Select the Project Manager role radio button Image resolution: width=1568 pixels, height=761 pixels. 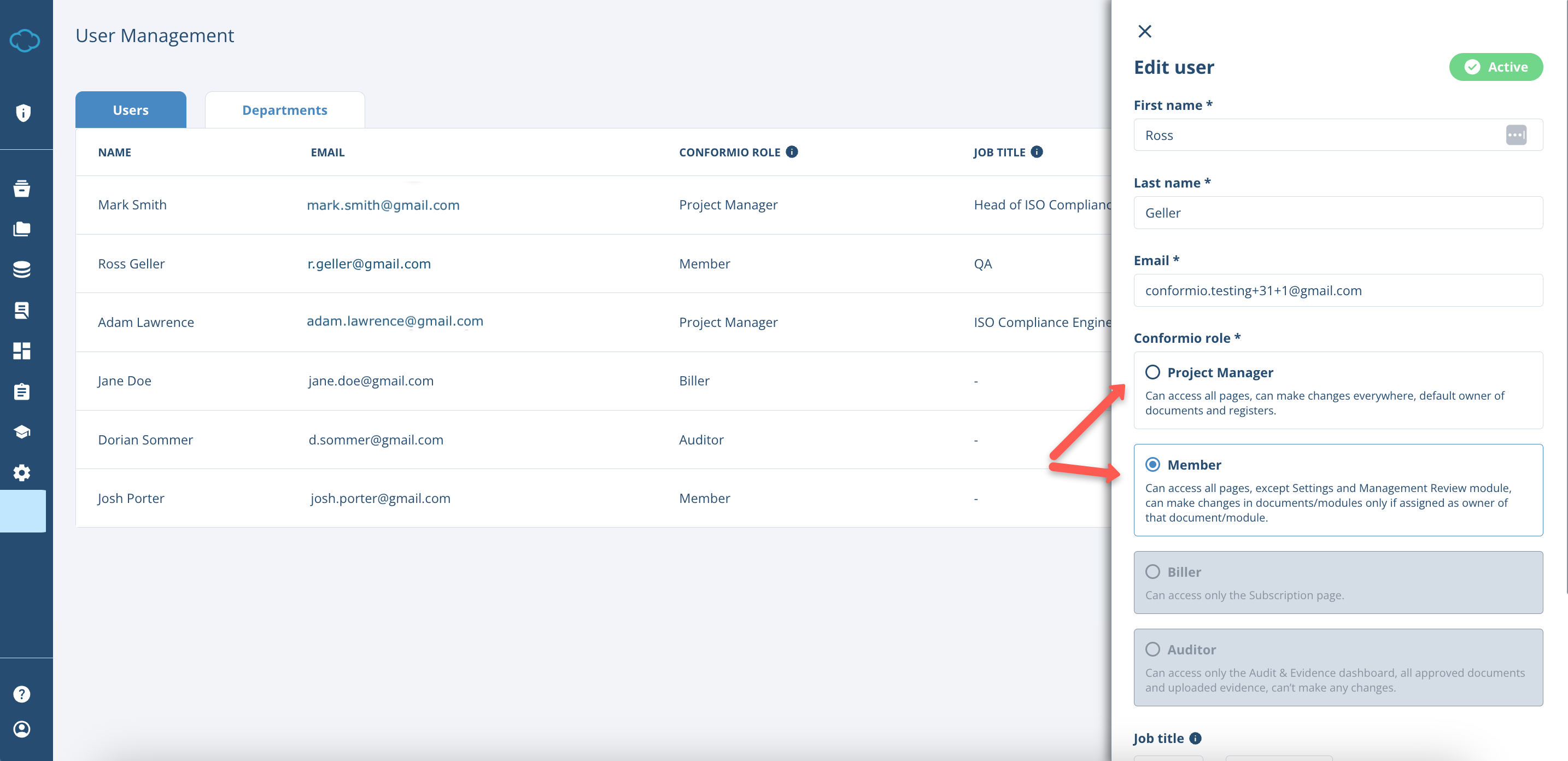point(1154,372)
